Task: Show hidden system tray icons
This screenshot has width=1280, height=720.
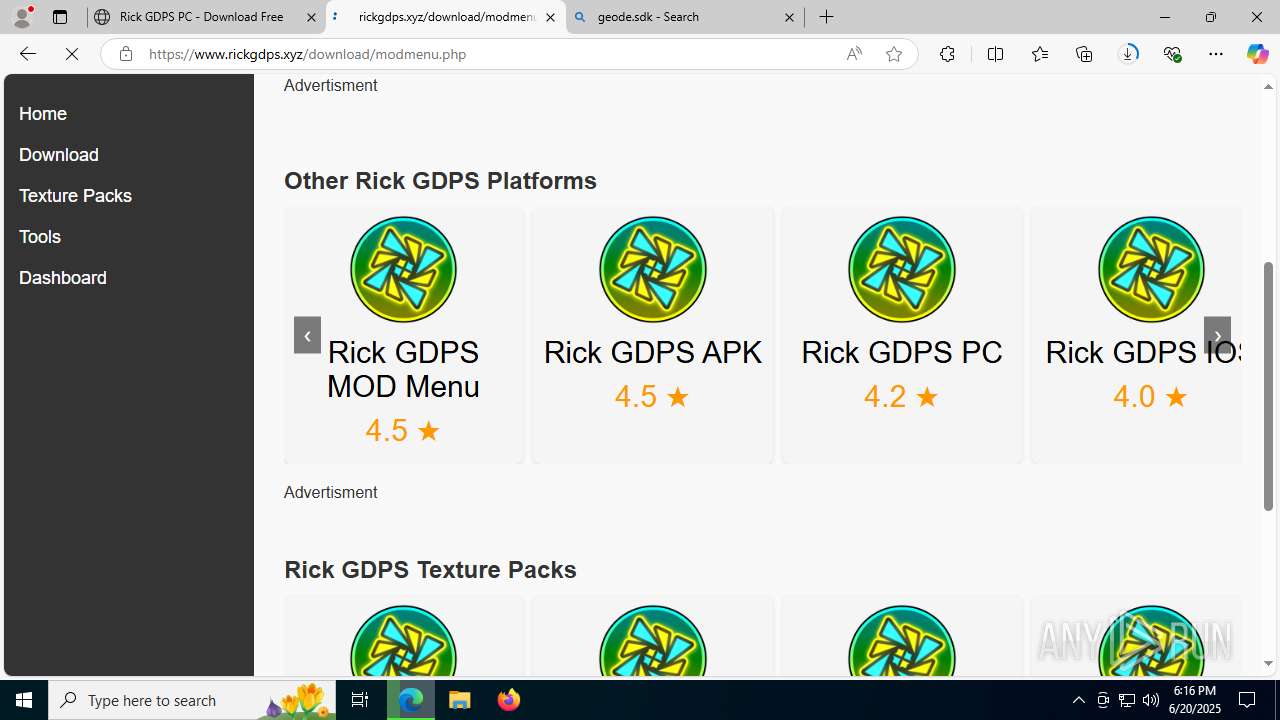Action: (1078, 700)
